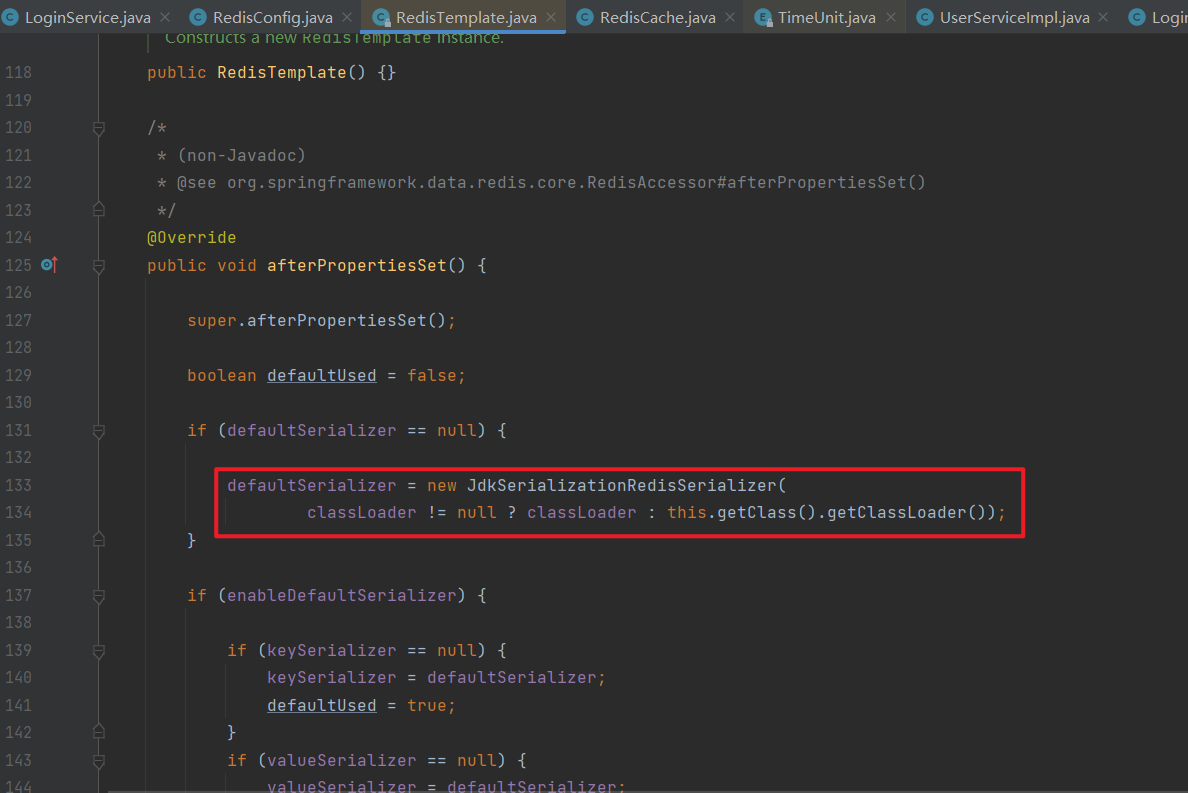Collapse the keySerializer if block at line 139
Image resolution: width=1188 pixels, height=793 pixels.
click(98, 651)
